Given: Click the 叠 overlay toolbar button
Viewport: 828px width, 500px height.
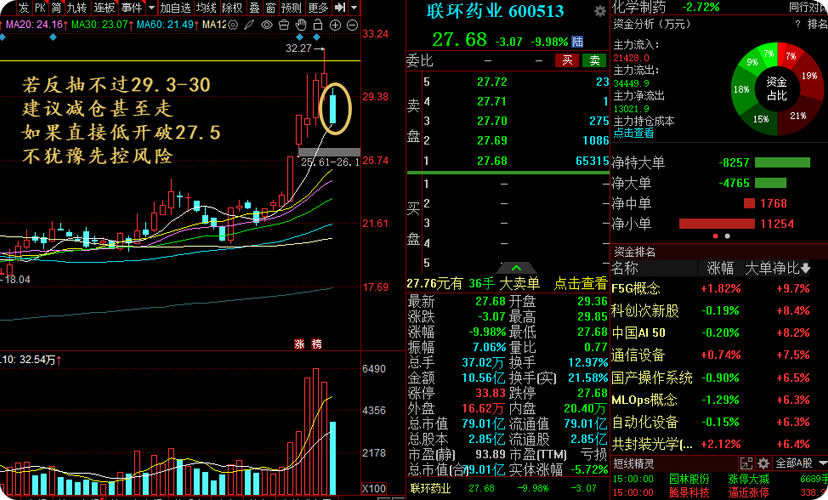Looking at the screenshot, I should point(255,7).
